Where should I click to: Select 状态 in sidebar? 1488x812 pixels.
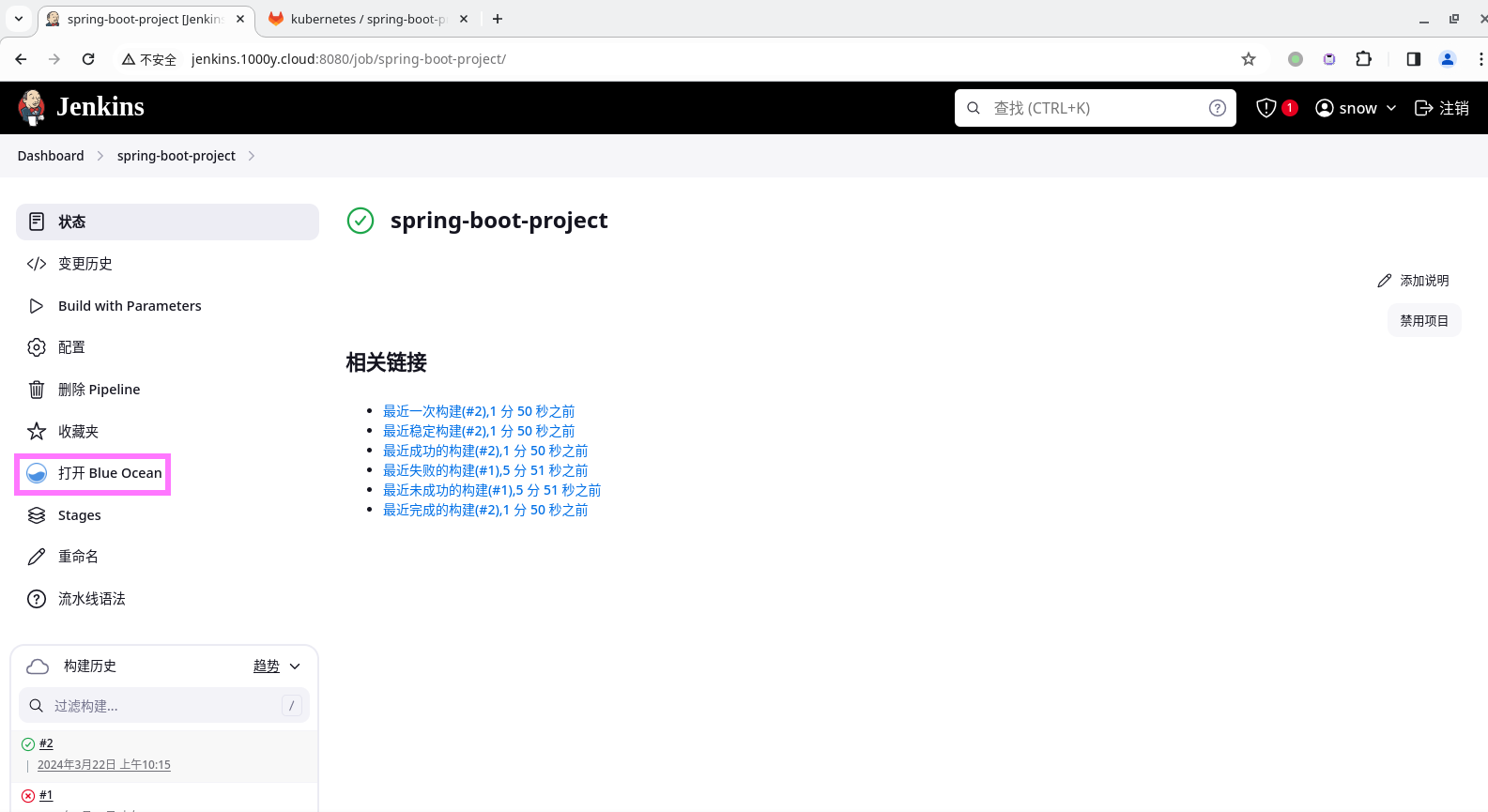coord(167,222)
